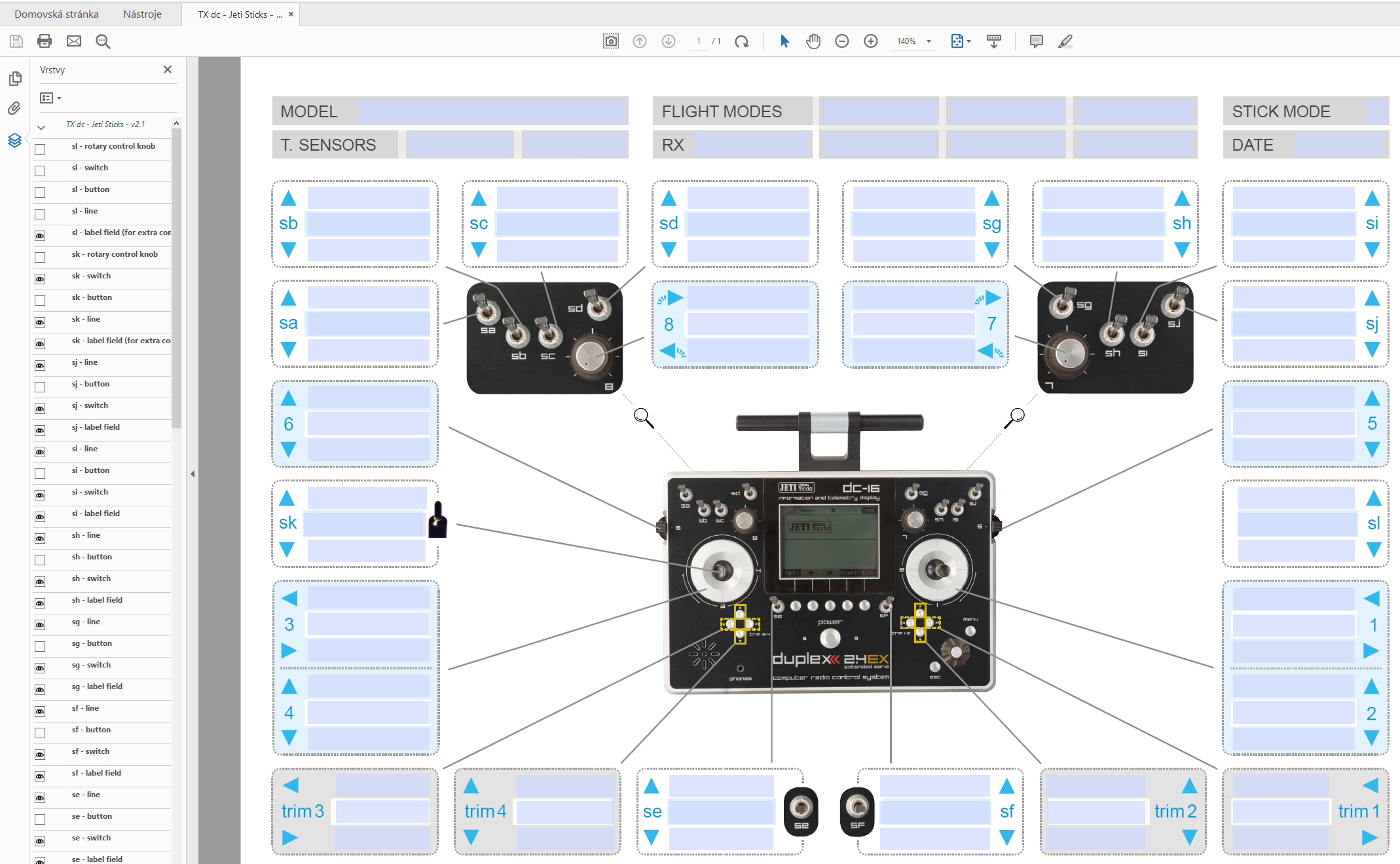The height and width of the screenshot is (864, 1400).
Task: Go to Domovská stránka tab
Action: [56, 14]
